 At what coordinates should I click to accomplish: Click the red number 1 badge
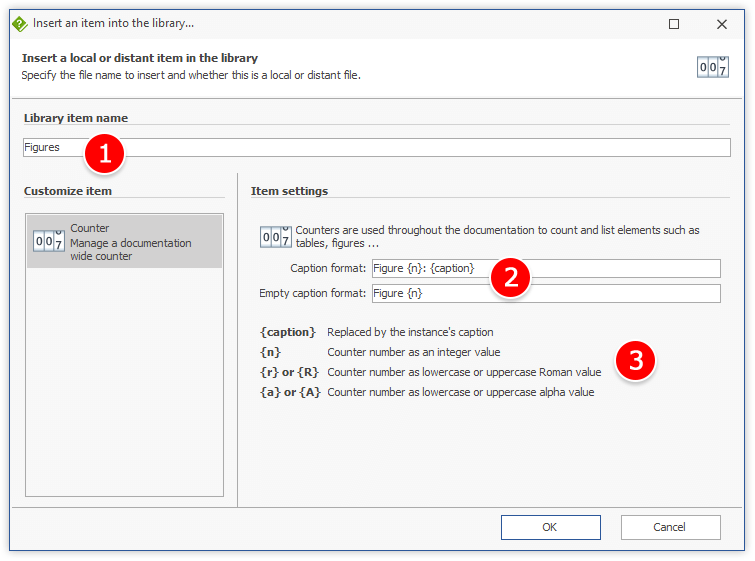[x=104, y=153]
